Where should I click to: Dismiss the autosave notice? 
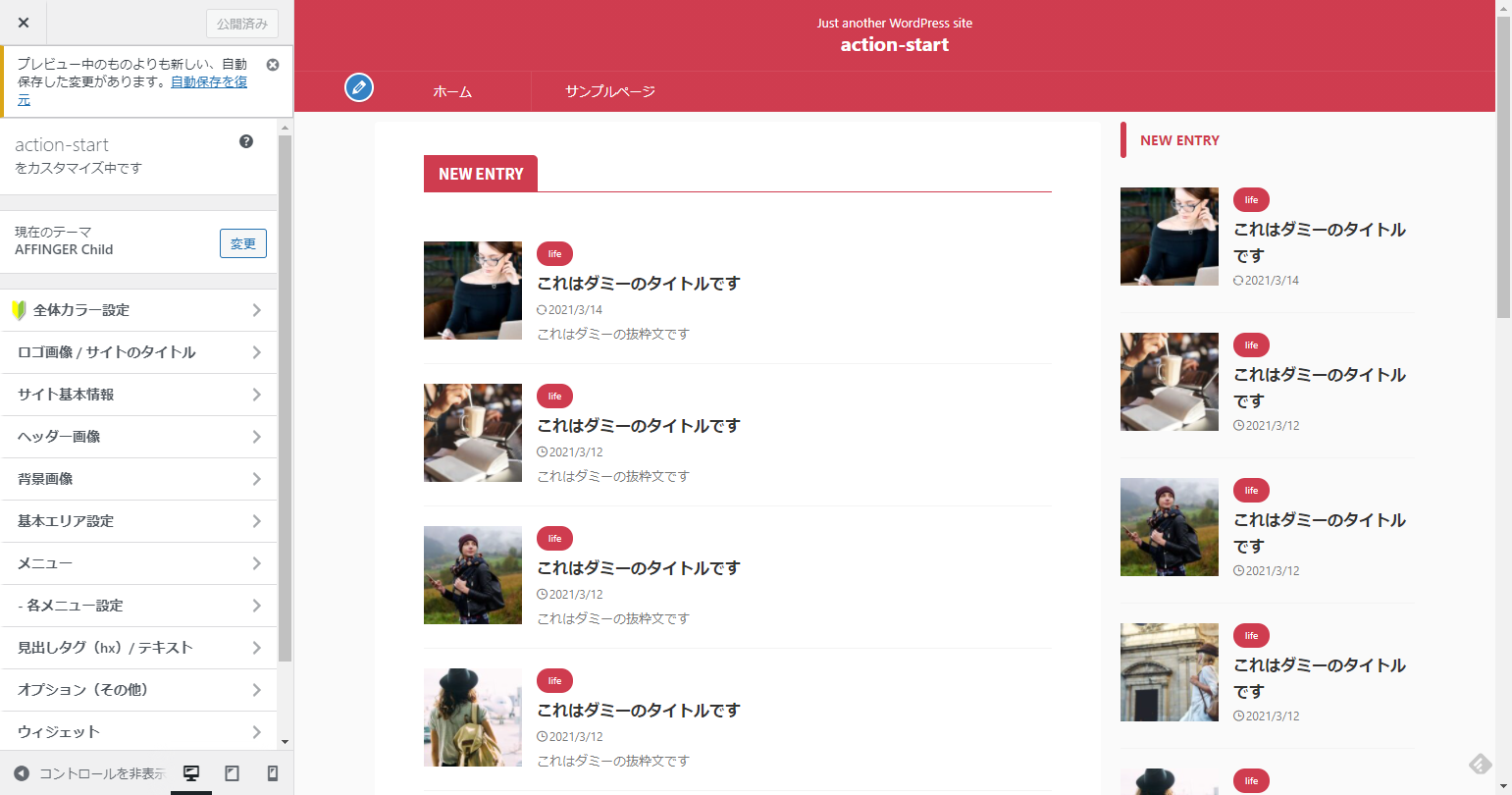point(273,65)
